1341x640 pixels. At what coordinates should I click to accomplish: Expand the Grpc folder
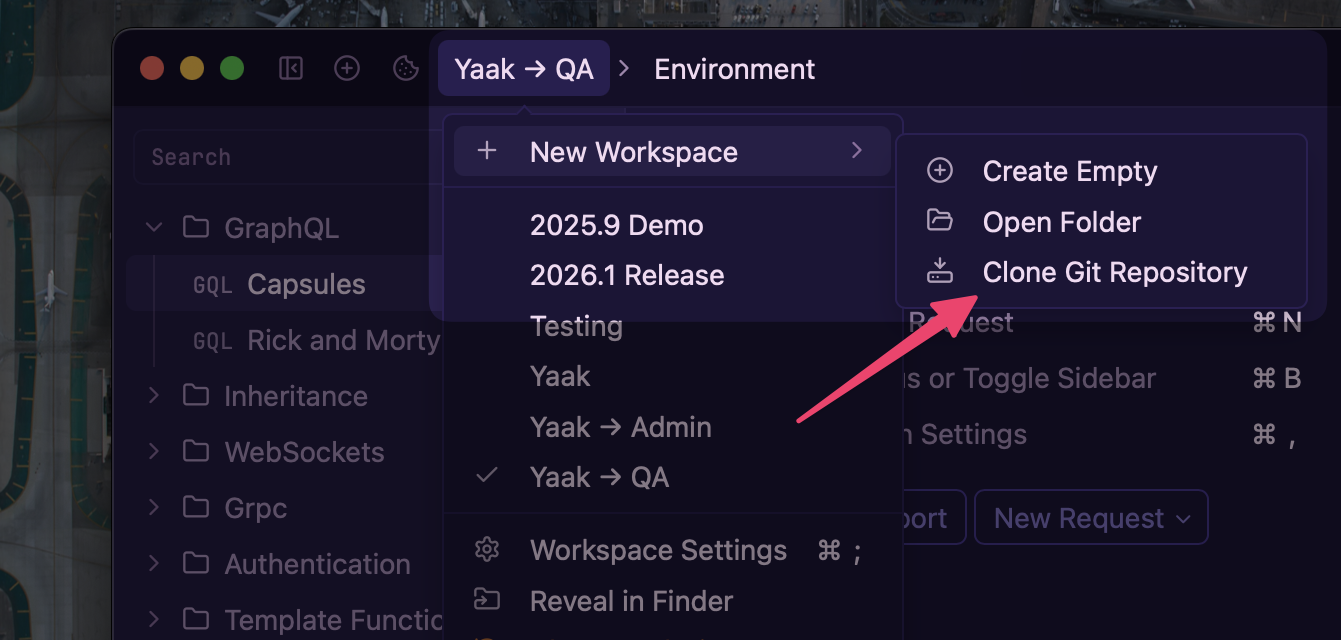tap(154, 508)
